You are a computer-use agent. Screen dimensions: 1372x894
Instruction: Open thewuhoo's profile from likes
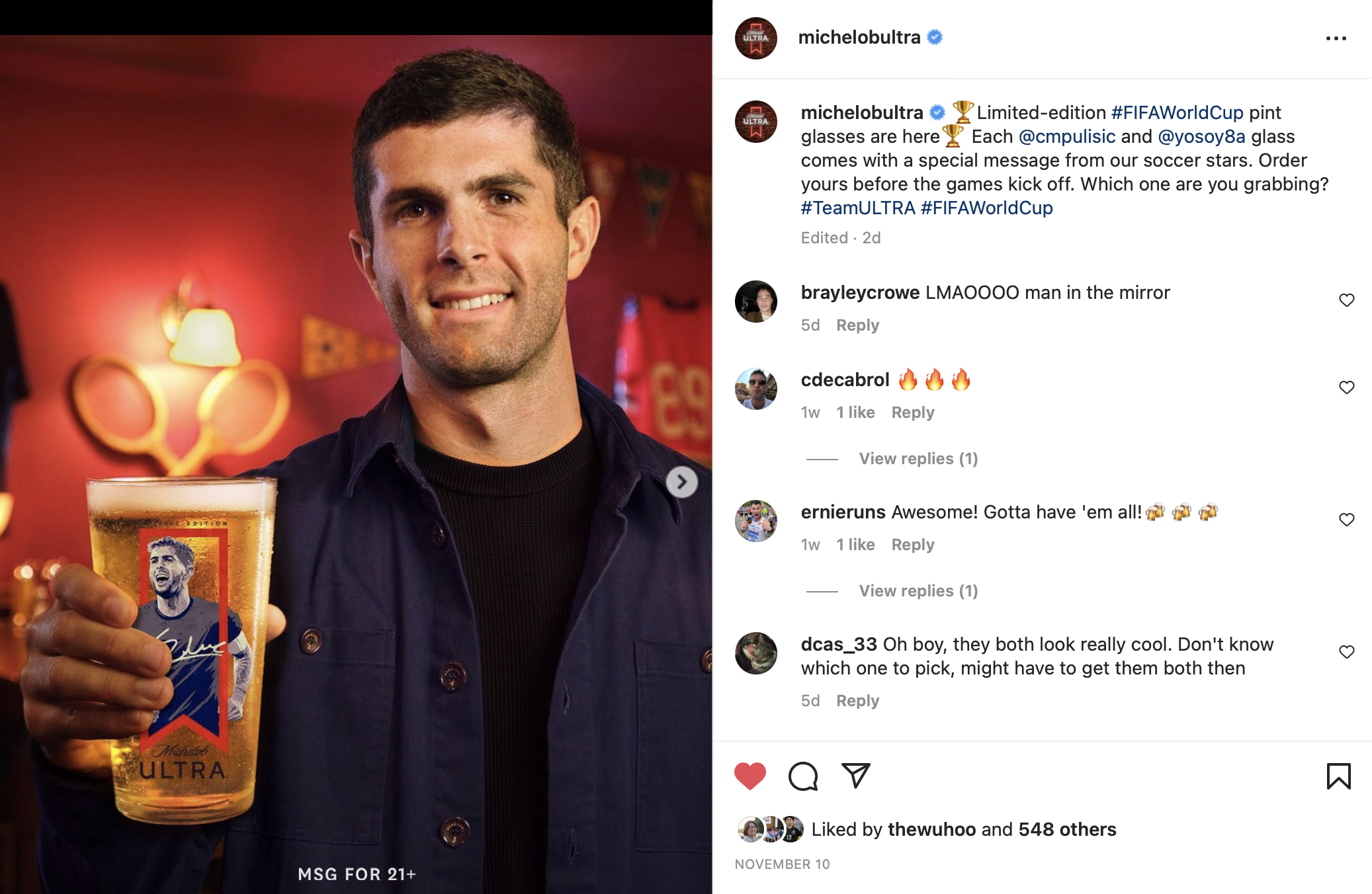coord(931,829)
